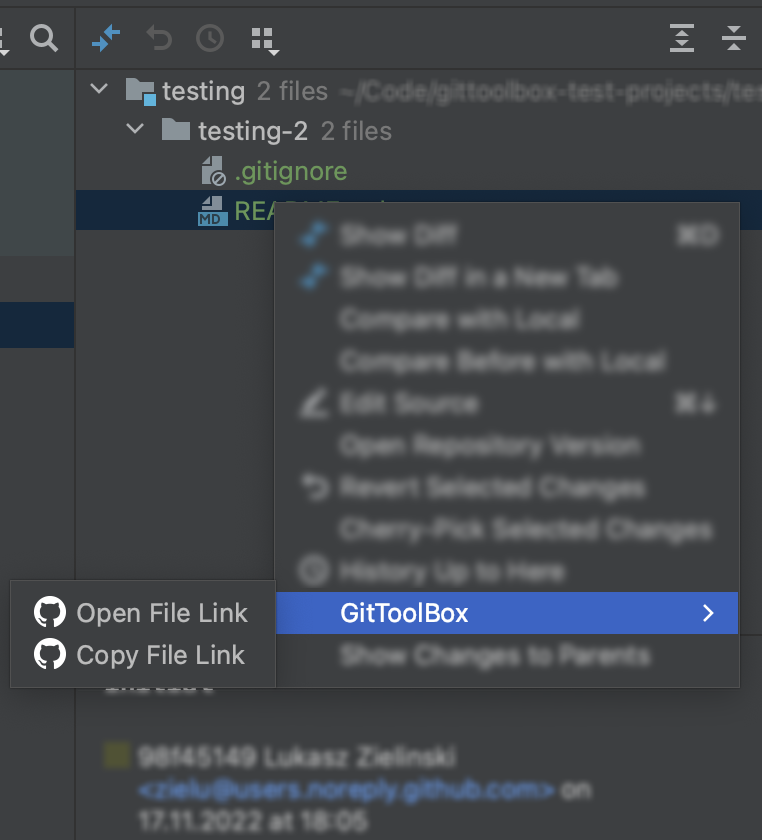Click Open File Link

162,613
